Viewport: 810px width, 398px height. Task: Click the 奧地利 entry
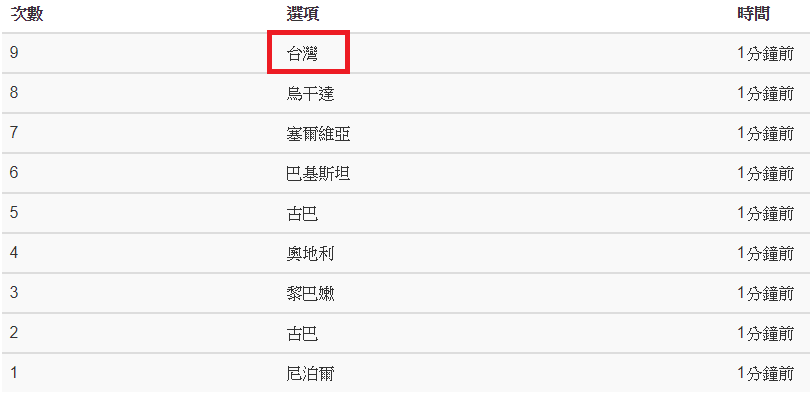[x=310, y=253]
